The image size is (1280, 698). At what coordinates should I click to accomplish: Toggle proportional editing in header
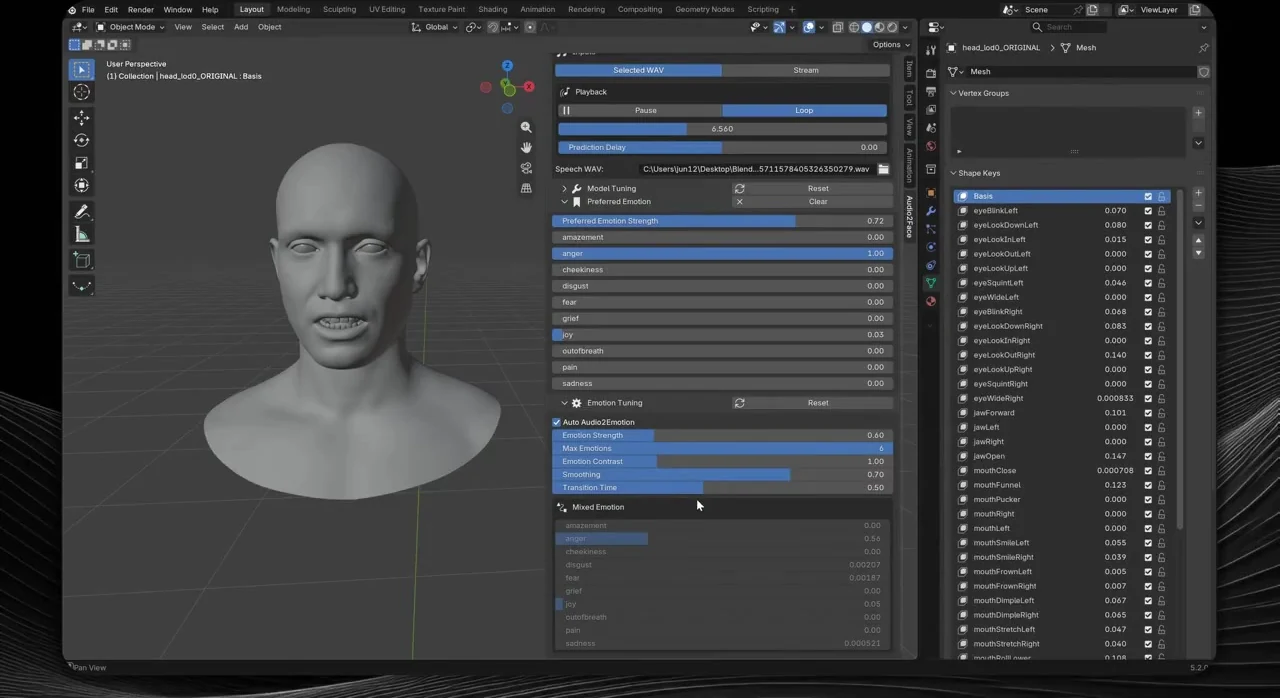tap(530, 27)
